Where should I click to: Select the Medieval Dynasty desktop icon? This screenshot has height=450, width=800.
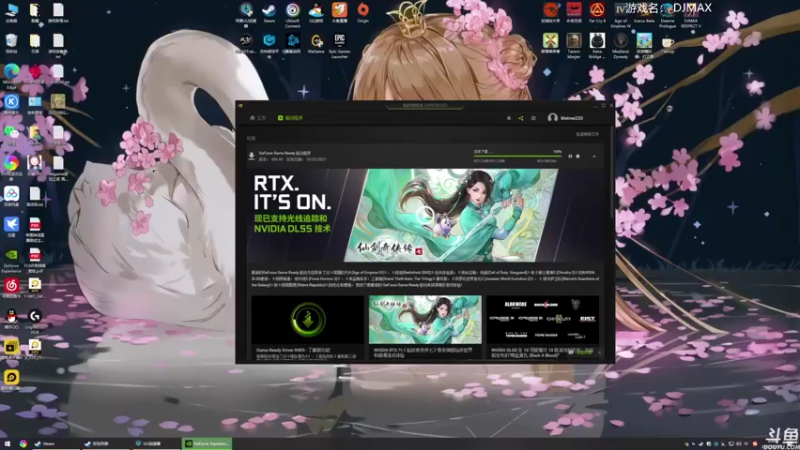click(x=620, y=45)
